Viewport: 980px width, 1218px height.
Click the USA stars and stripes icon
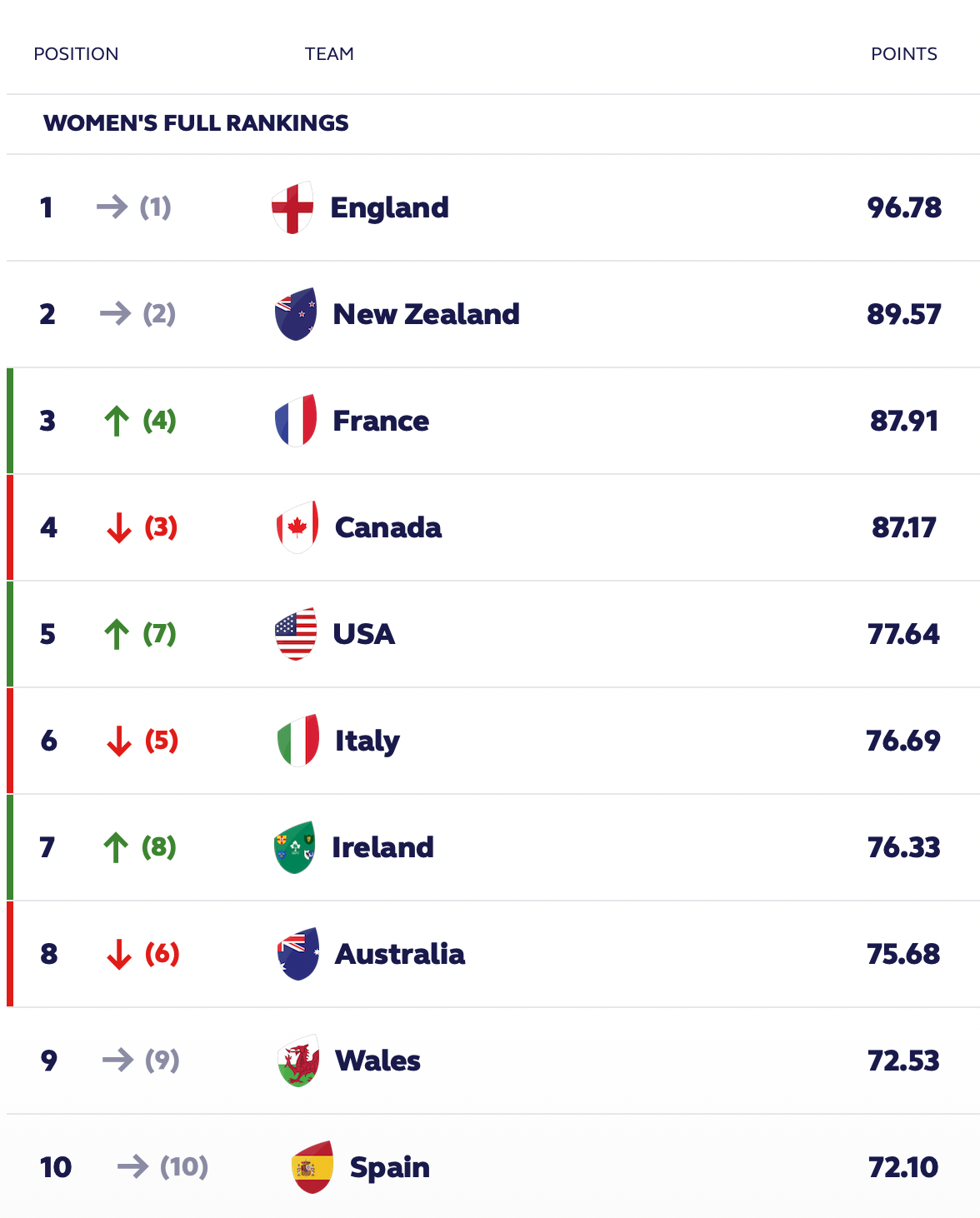pos(296,634)
